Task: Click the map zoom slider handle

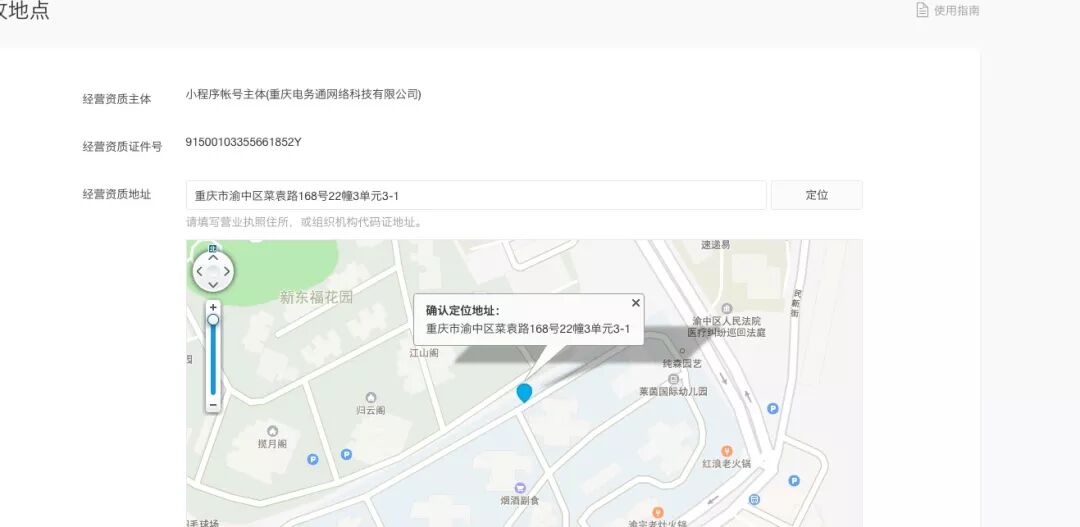Action: [x=214, y=320]
